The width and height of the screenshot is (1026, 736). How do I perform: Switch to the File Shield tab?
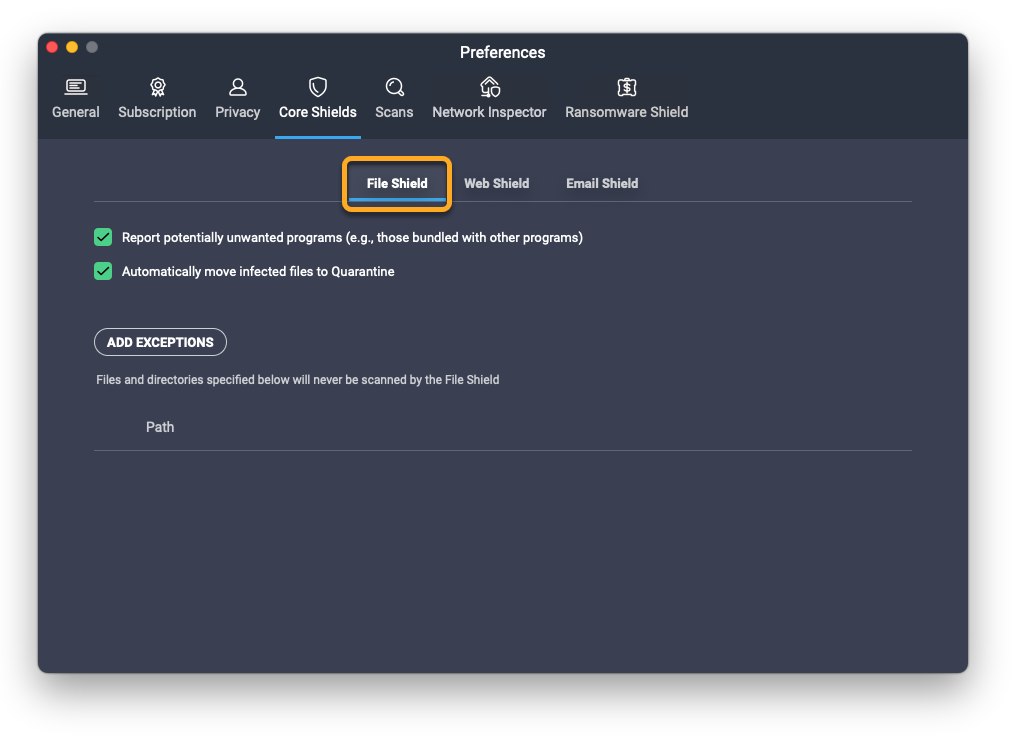pyautogui.click(x=397, y=183)
